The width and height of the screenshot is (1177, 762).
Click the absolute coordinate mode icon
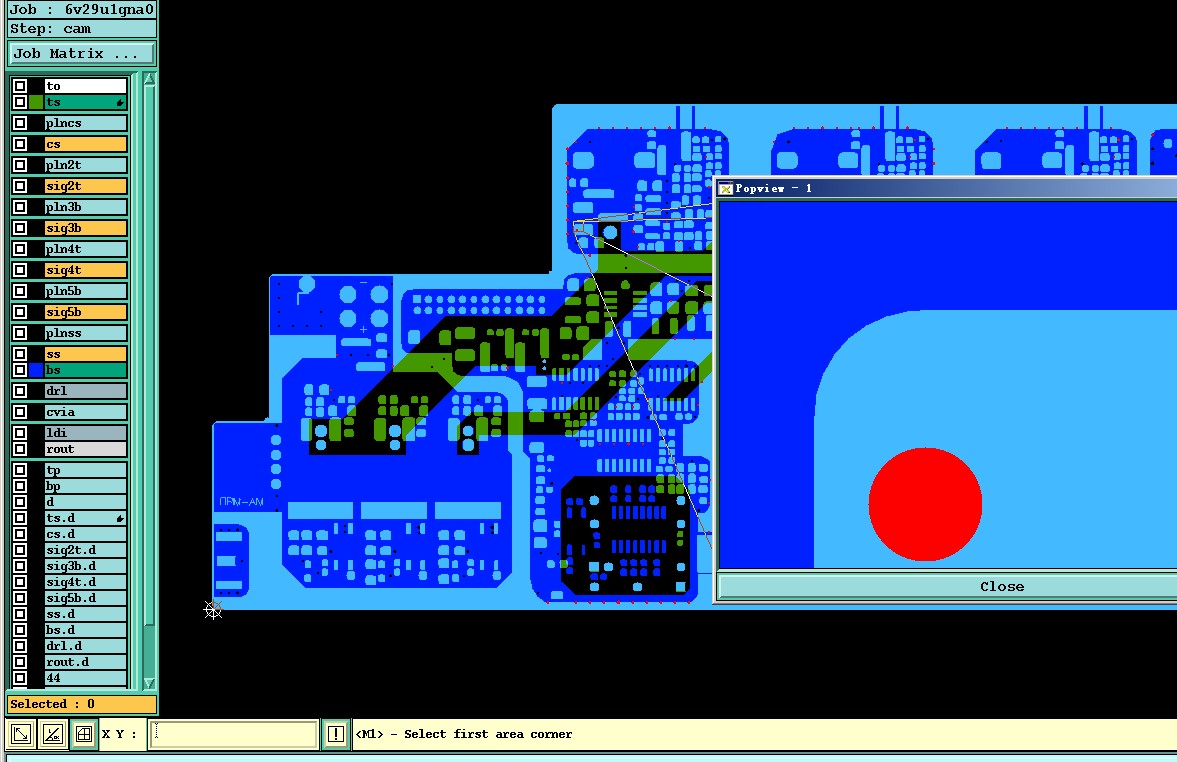pos(21,734)
